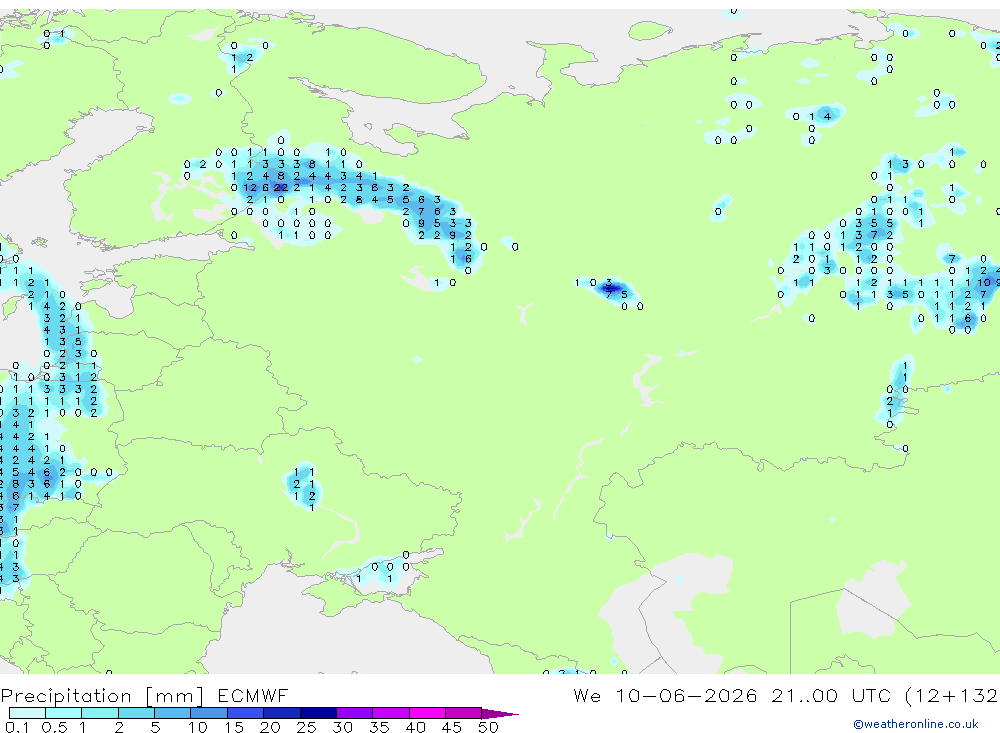
Task: Click the "Precipitation" title word
Action: [x=66, y=695]
